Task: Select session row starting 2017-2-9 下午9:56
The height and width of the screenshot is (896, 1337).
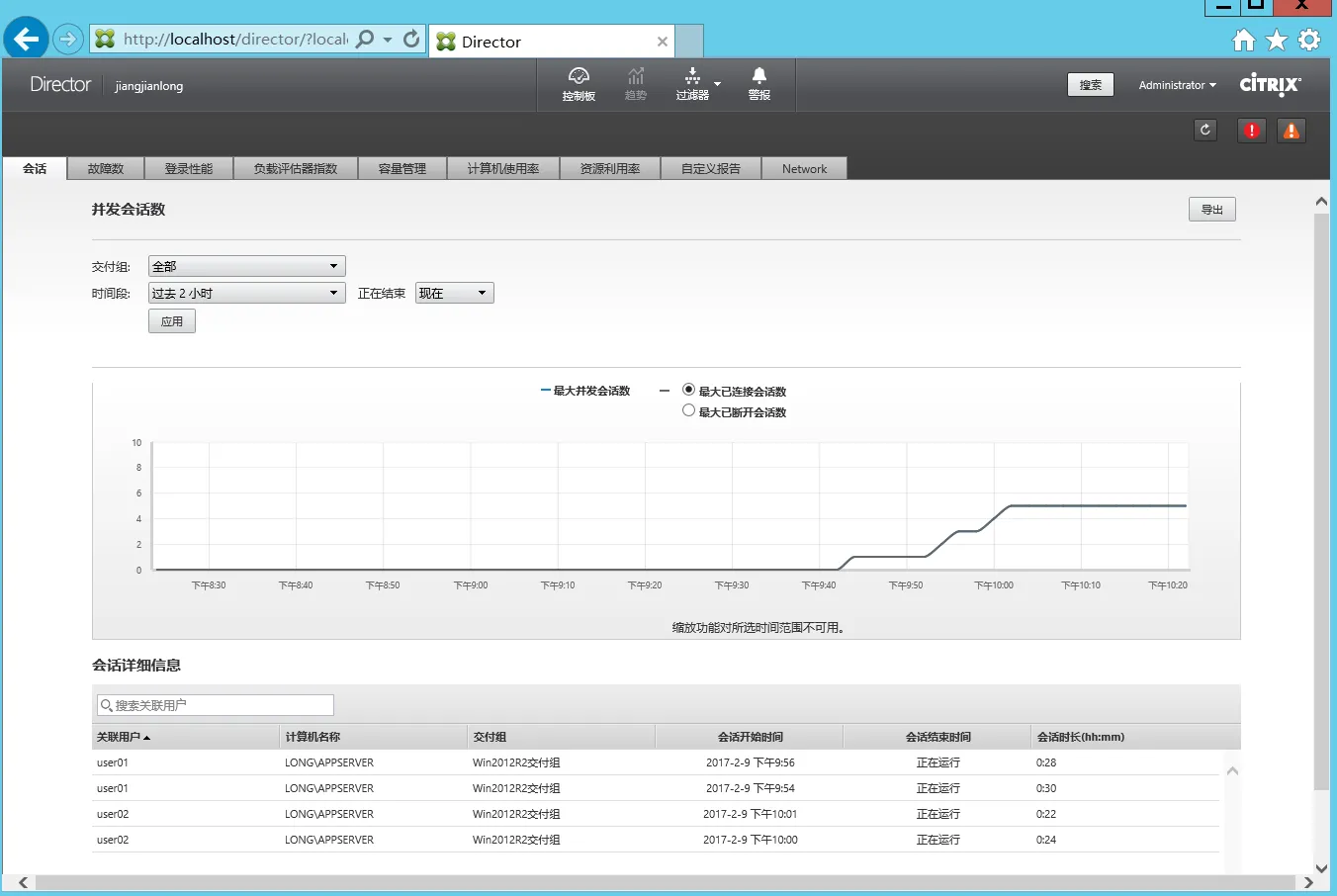Action: (656, 762)
